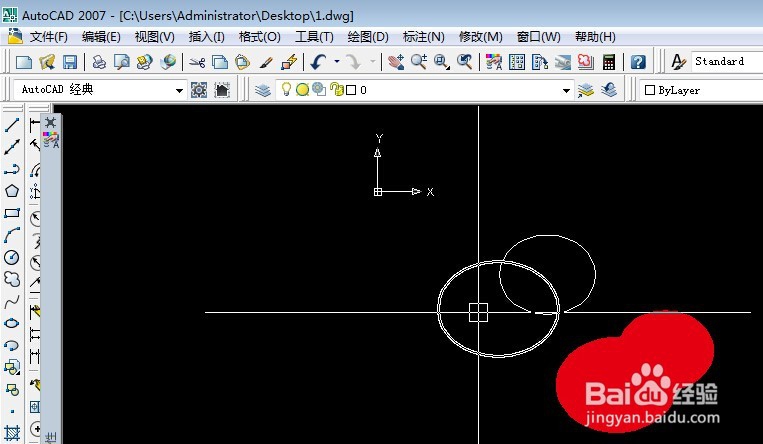This screenshot has width=763, height=444.
Task: Open a file with the Open folder icon
Action: (47, 62)
